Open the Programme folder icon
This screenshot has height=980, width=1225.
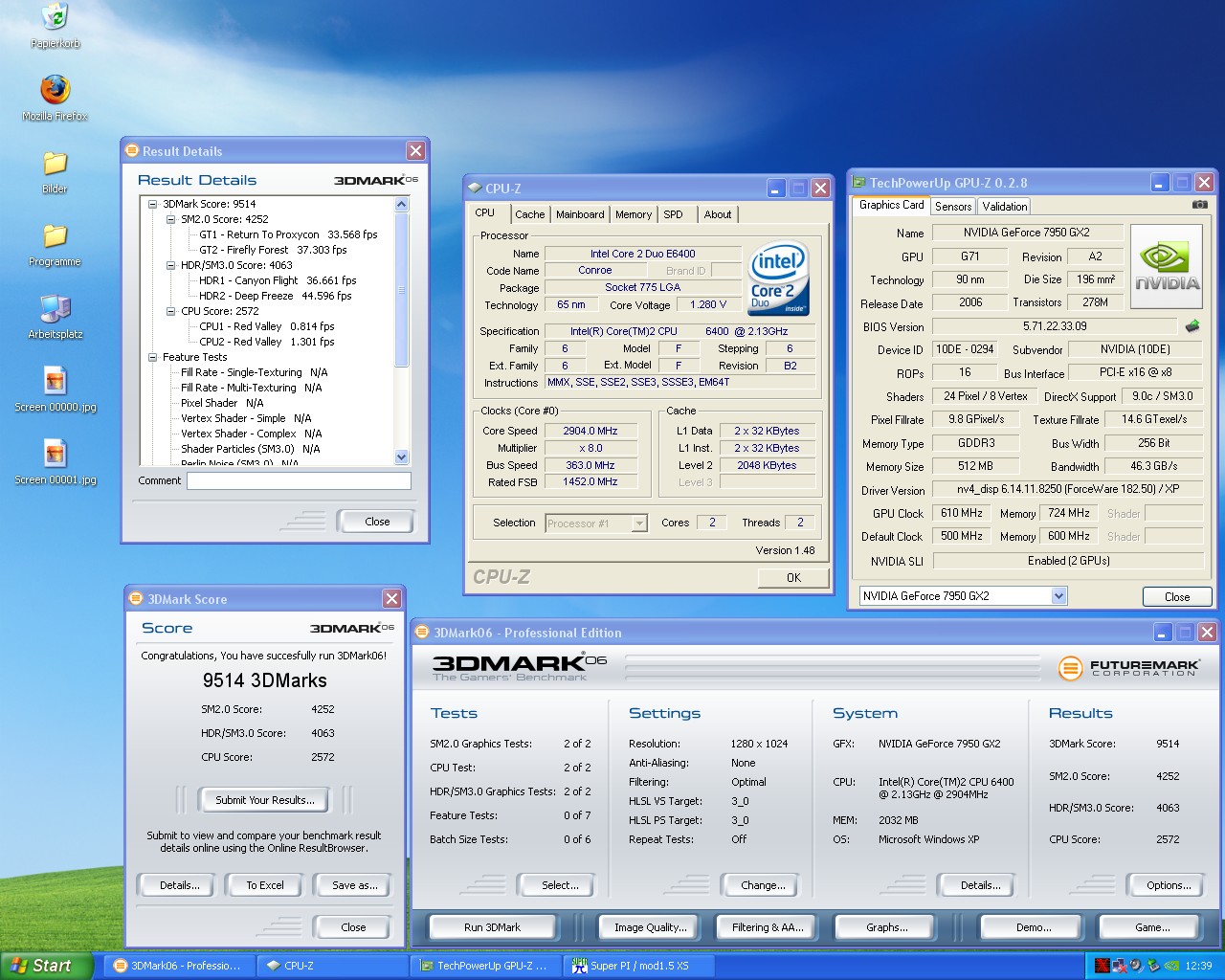coord(56,236)
